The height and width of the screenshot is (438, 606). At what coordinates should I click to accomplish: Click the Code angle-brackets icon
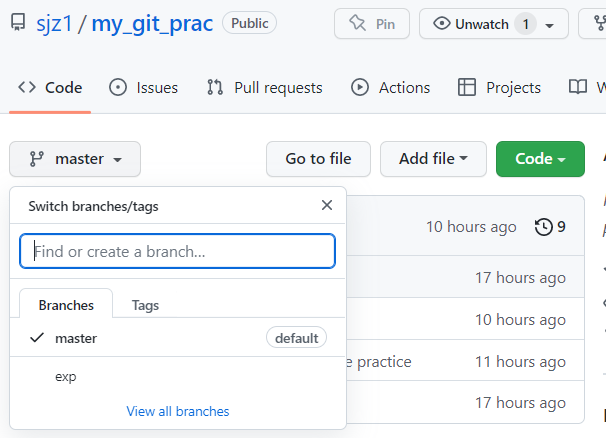click(27, 87)
